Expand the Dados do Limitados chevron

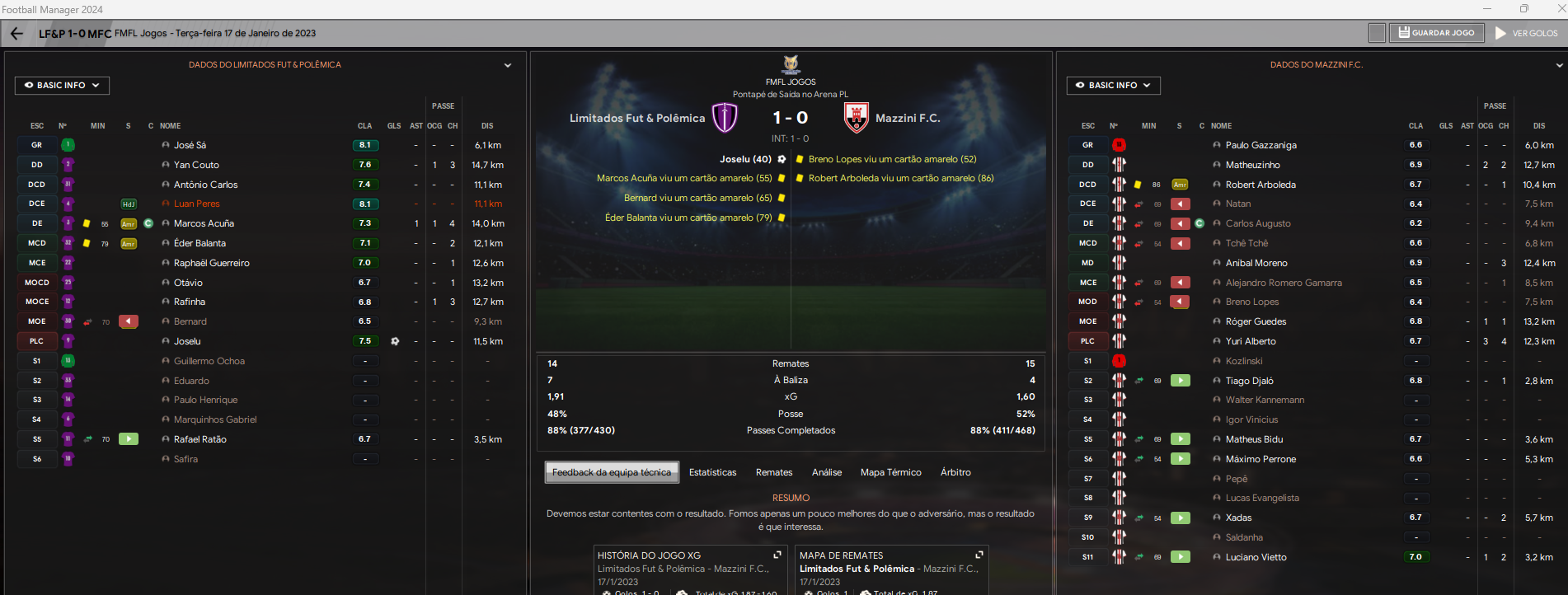508,65
